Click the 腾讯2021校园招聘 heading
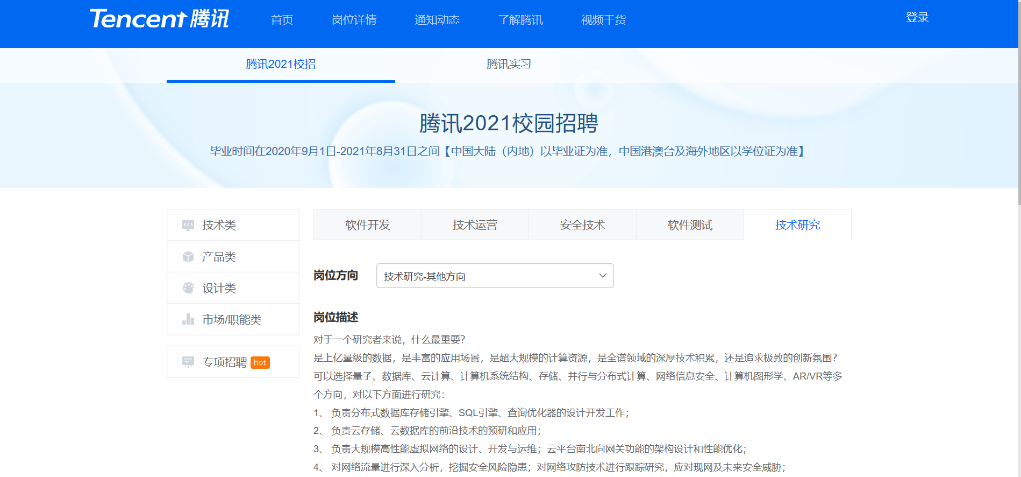This screenshot has height=477, width=1021. 508,123
